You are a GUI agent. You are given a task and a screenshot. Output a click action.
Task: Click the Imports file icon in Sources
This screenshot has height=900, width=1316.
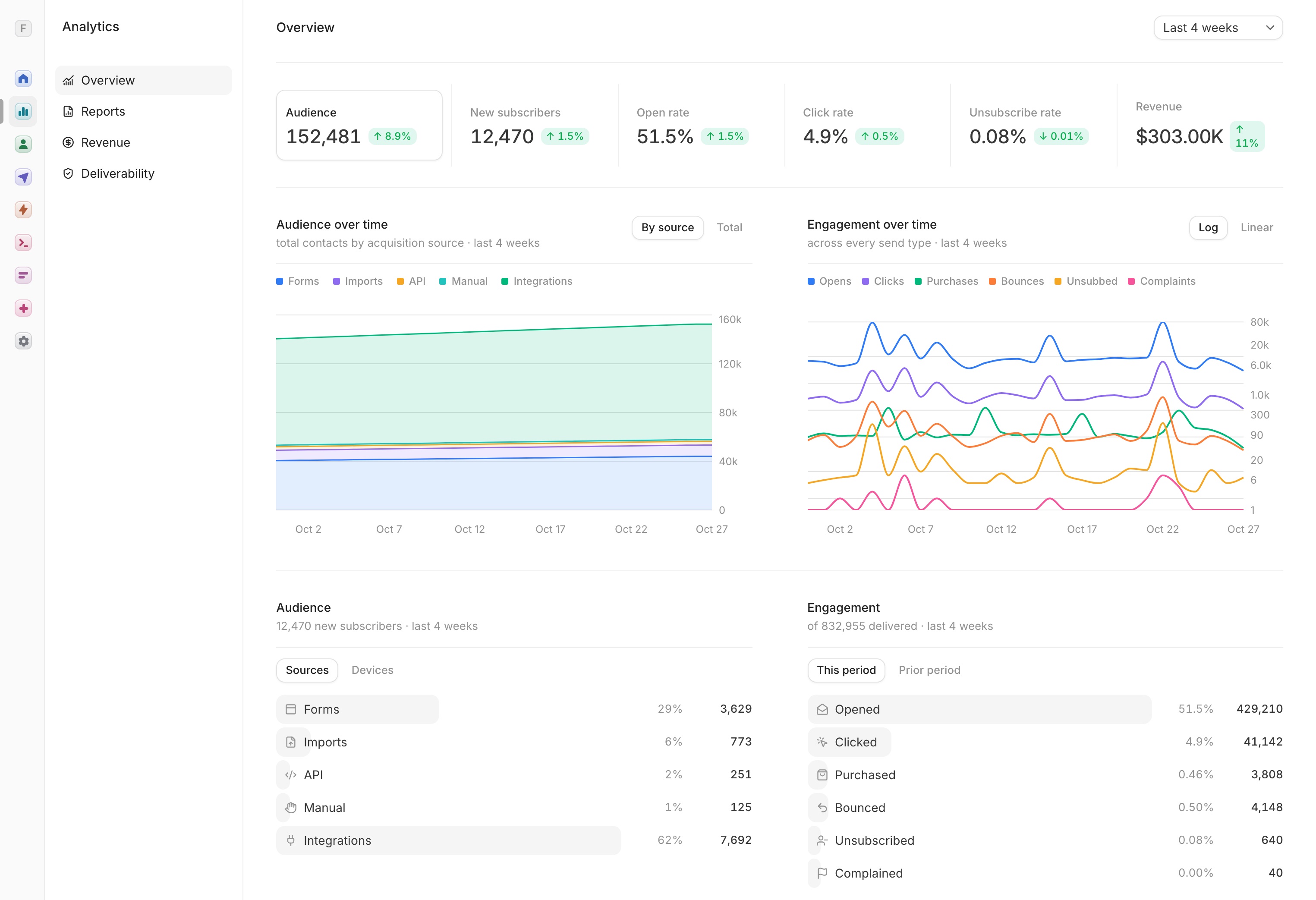tap(291, 742)
